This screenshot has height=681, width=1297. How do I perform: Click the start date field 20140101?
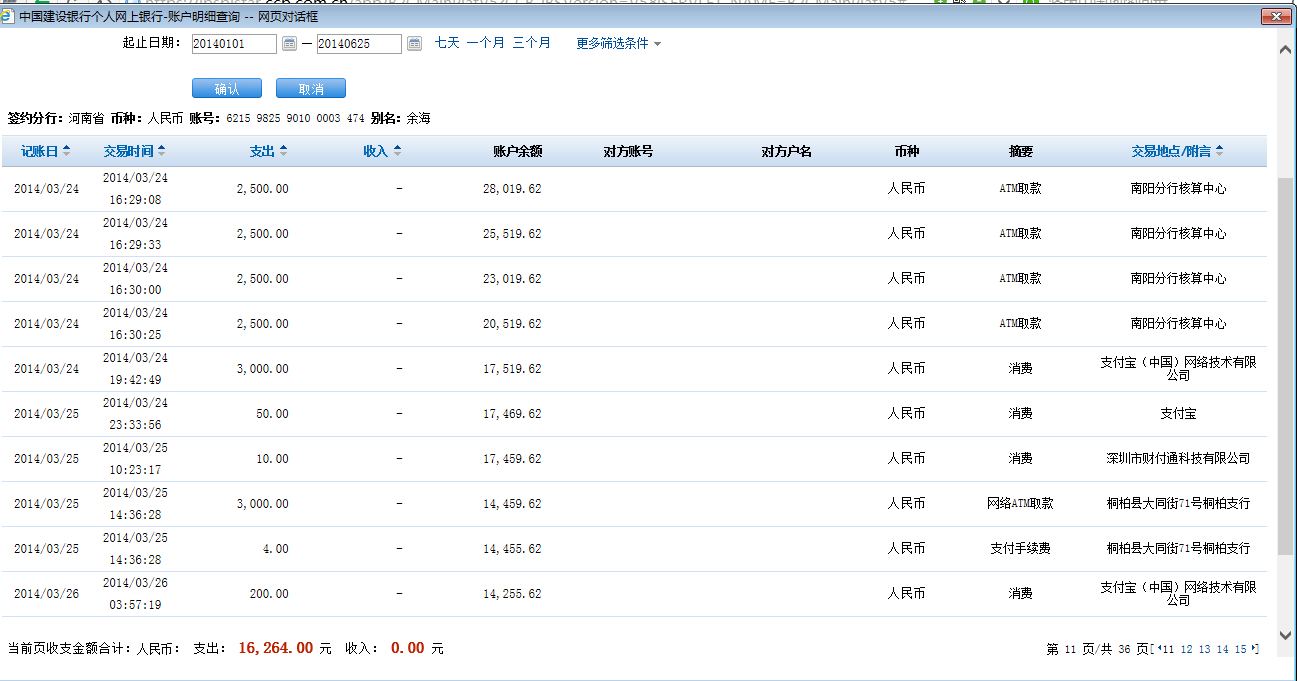[x=234, y=44]
